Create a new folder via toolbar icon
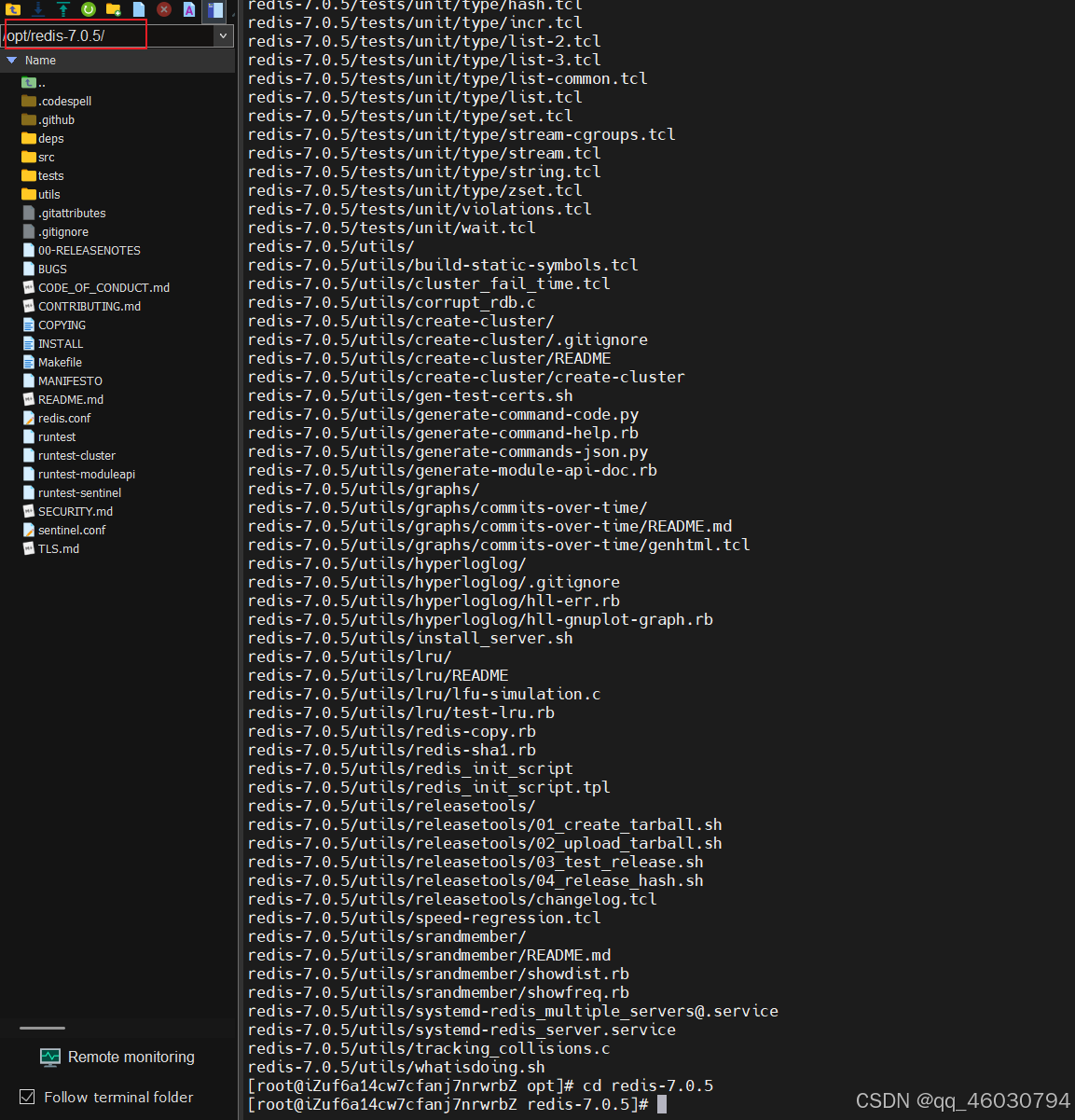The image size is (1075, 1120). tap(114, 9)
